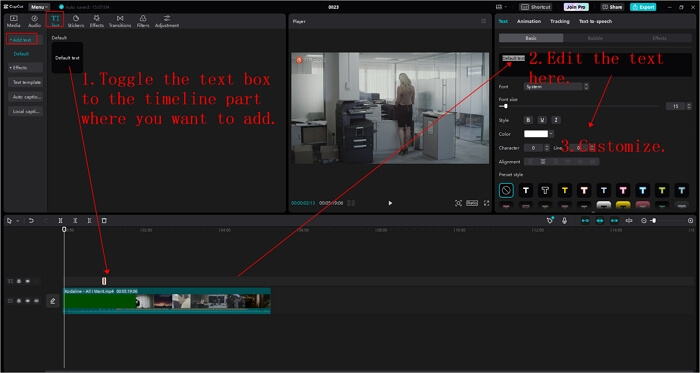The height and width of the screenshot is (373, 700).
Task: Toggle Underline text style
Action: pos(542,120)
